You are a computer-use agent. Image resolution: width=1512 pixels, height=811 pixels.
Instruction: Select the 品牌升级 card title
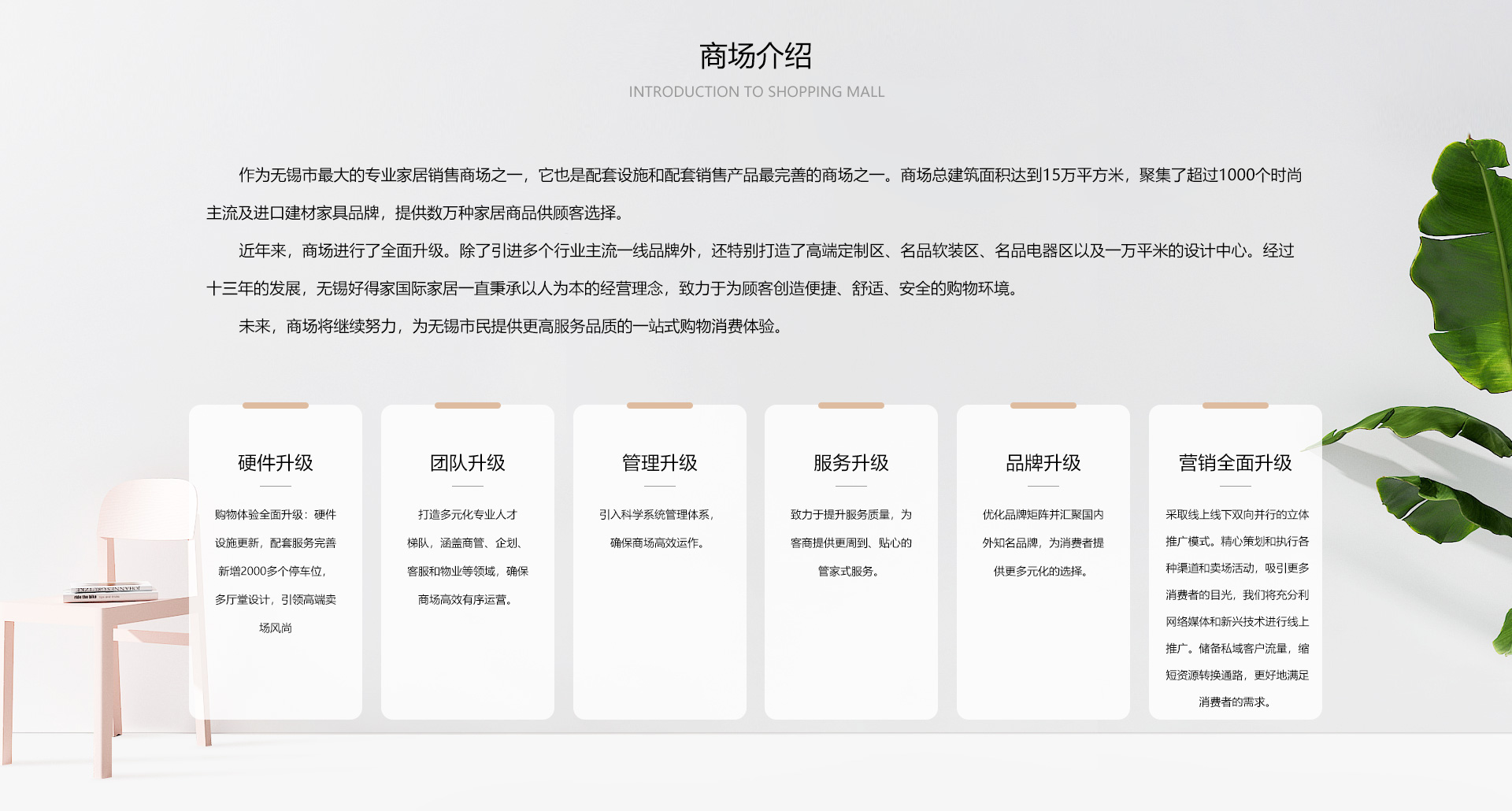(x=1043, y=463)
